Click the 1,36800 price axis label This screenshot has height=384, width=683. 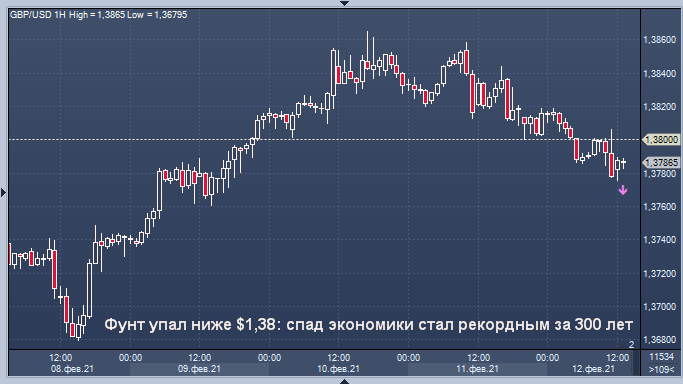pos(659,339)
